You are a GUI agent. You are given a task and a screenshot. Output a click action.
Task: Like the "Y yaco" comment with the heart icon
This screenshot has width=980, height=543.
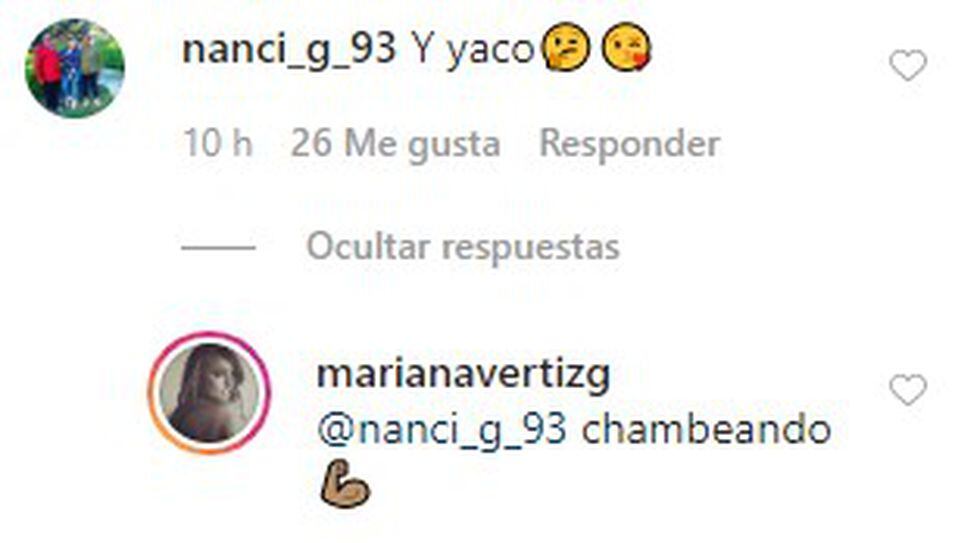[x=908, y=66]
